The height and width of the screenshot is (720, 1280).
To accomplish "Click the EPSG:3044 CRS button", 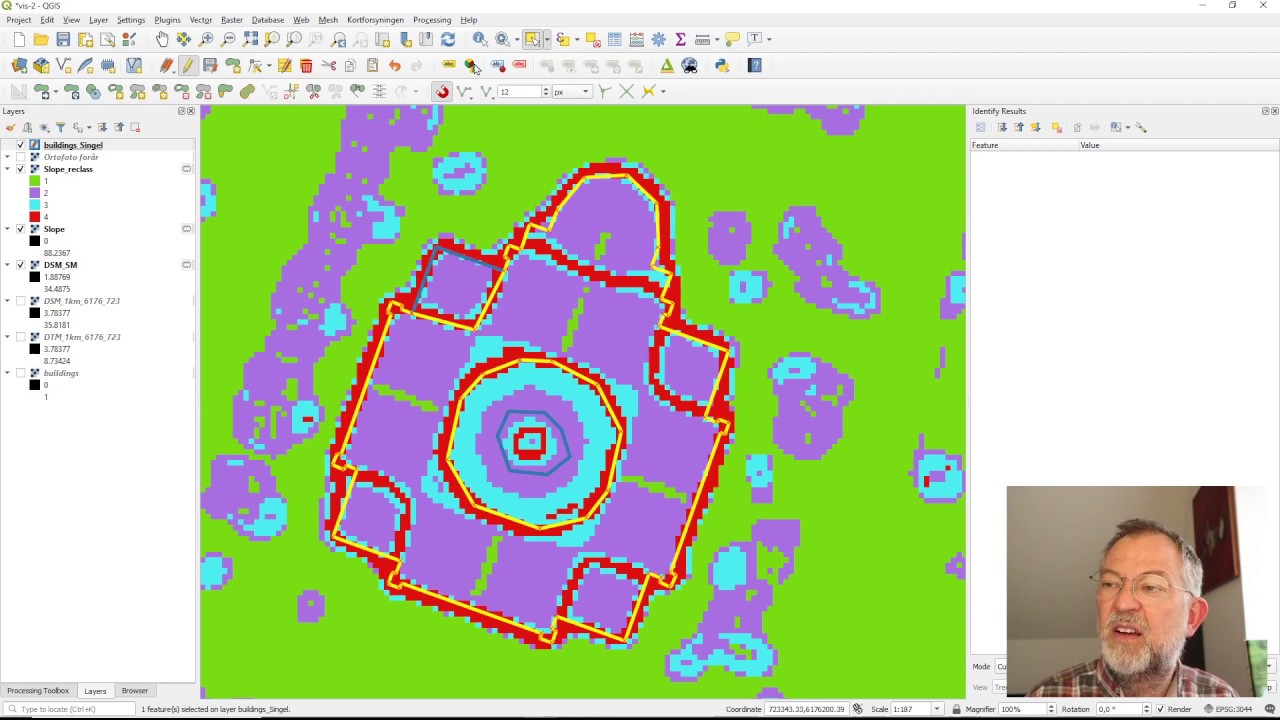I will pyautogui.click(x=1229, y=709).
